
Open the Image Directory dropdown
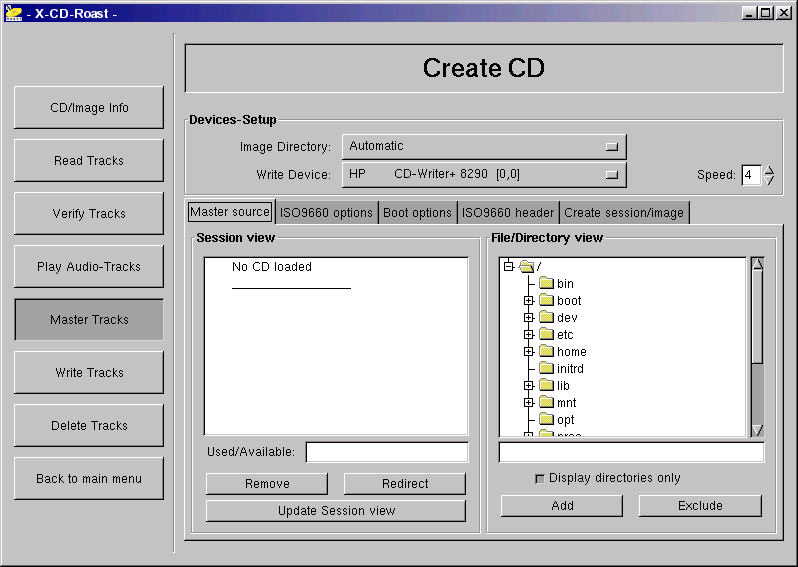tap(484, 147)
